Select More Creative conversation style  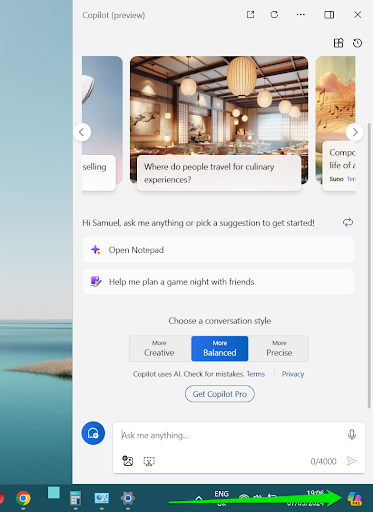coord(160,349)
